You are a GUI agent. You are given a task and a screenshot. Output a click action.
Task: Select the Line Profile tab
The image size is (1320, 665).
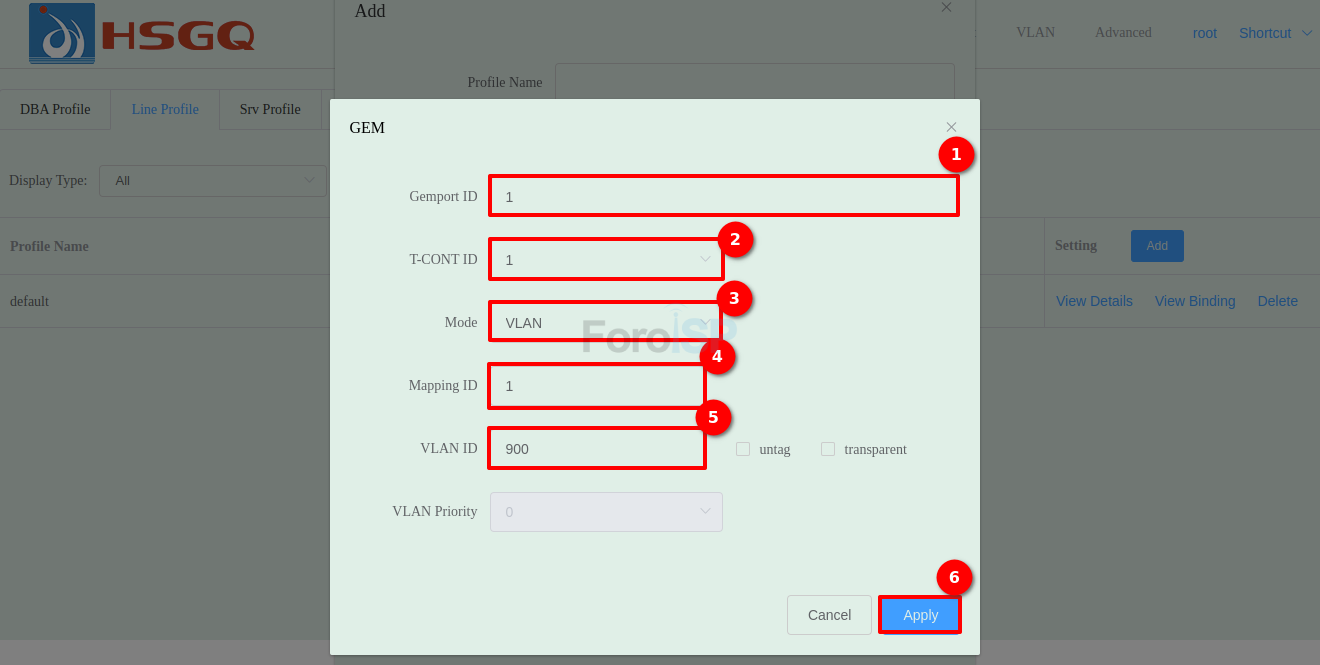click(165, 109)
